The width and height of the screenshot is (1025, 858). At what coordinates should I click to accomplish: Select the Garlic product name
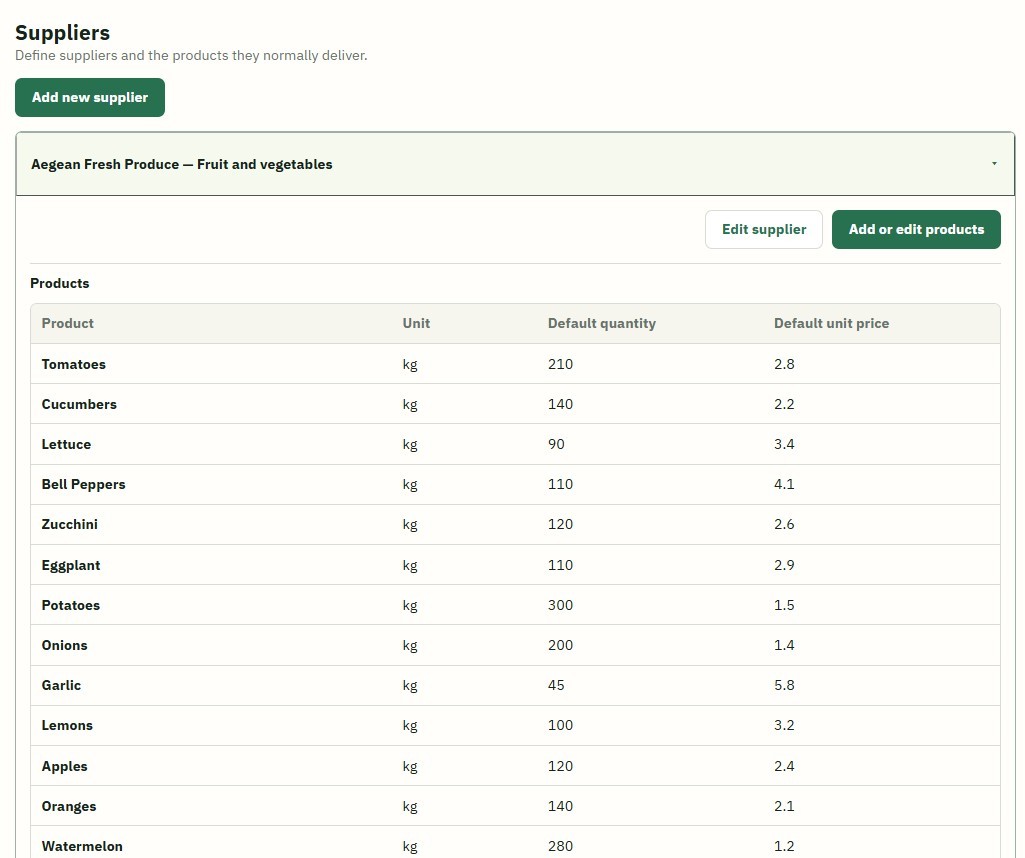point(61,685)
